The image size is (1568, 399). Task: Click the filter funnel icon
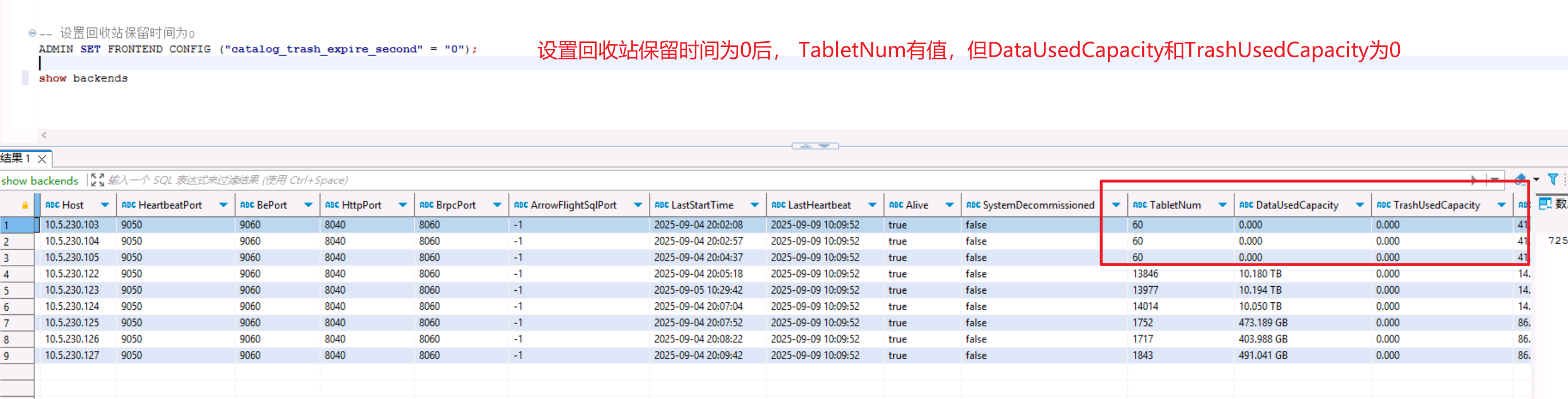(1553, 179)
